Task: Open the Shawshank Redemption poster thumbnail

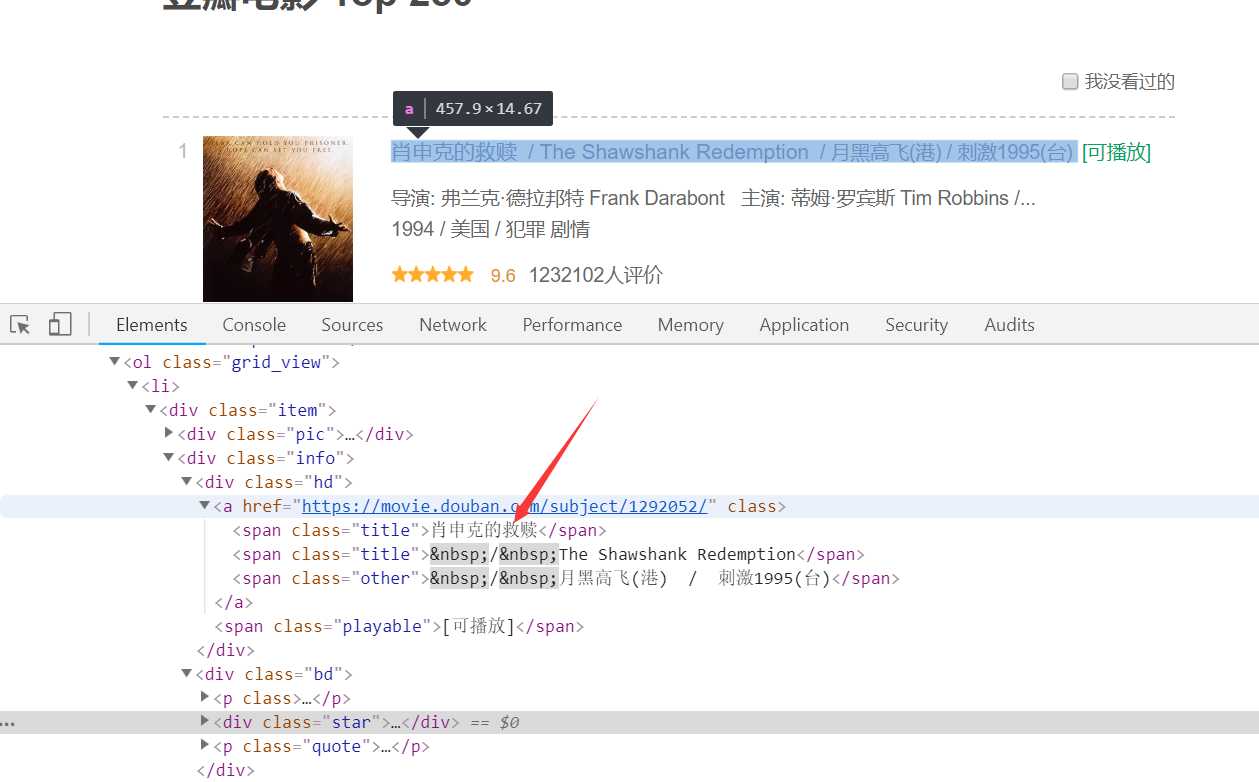Action: pyautogui.click(x=278, y=219)
